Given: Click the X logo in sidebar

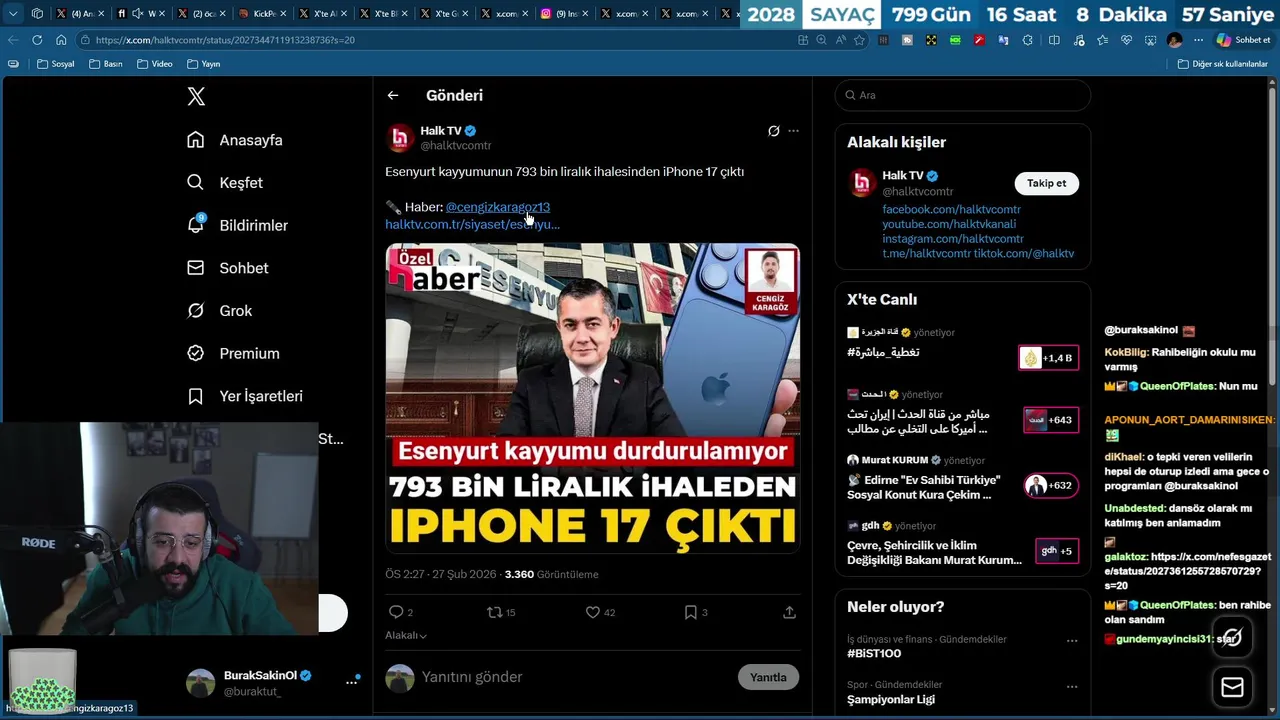Looking at the screenshot, I should (196, 96).
